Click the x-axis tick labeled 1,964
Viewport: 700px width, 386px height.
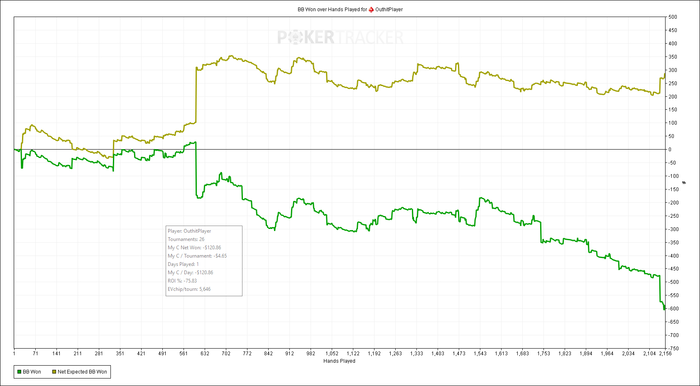tap(606, 353)
